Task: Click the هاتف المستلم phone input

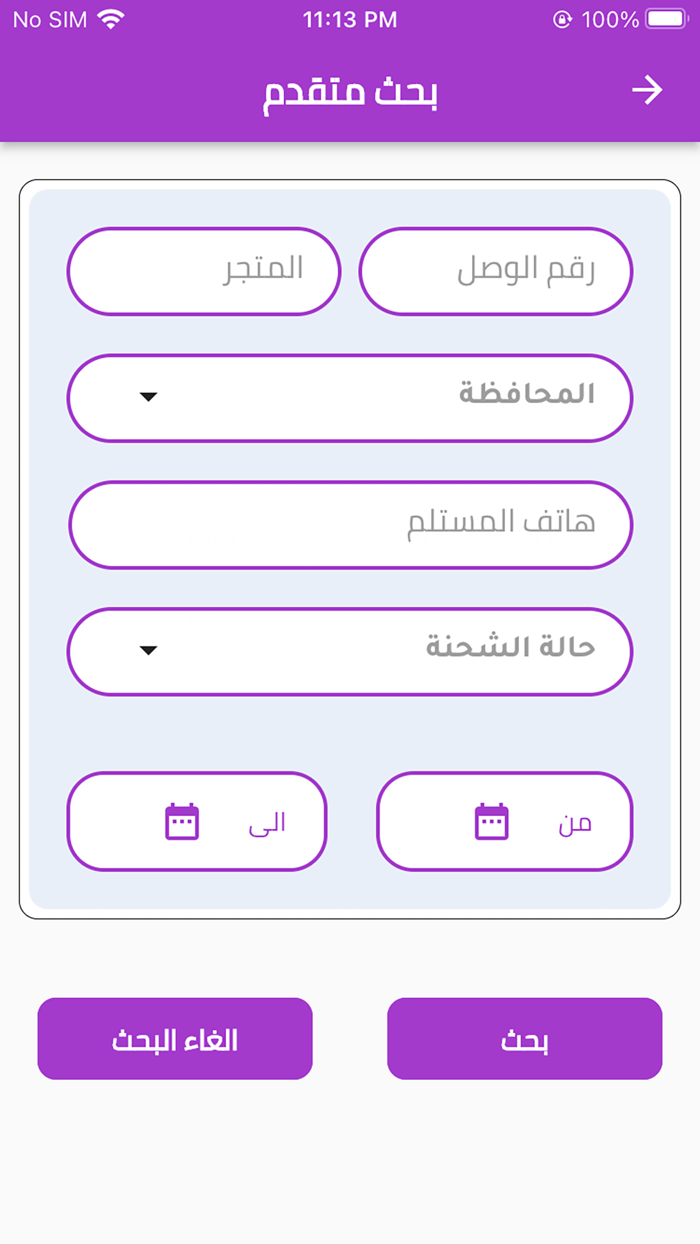Action: [350, 524]
